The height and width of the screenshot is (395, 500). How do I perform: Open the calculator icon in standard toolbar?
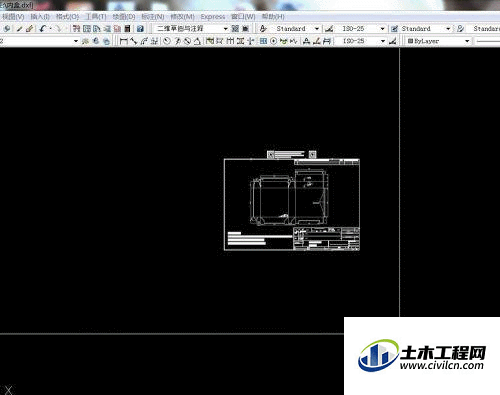(127, 29)
